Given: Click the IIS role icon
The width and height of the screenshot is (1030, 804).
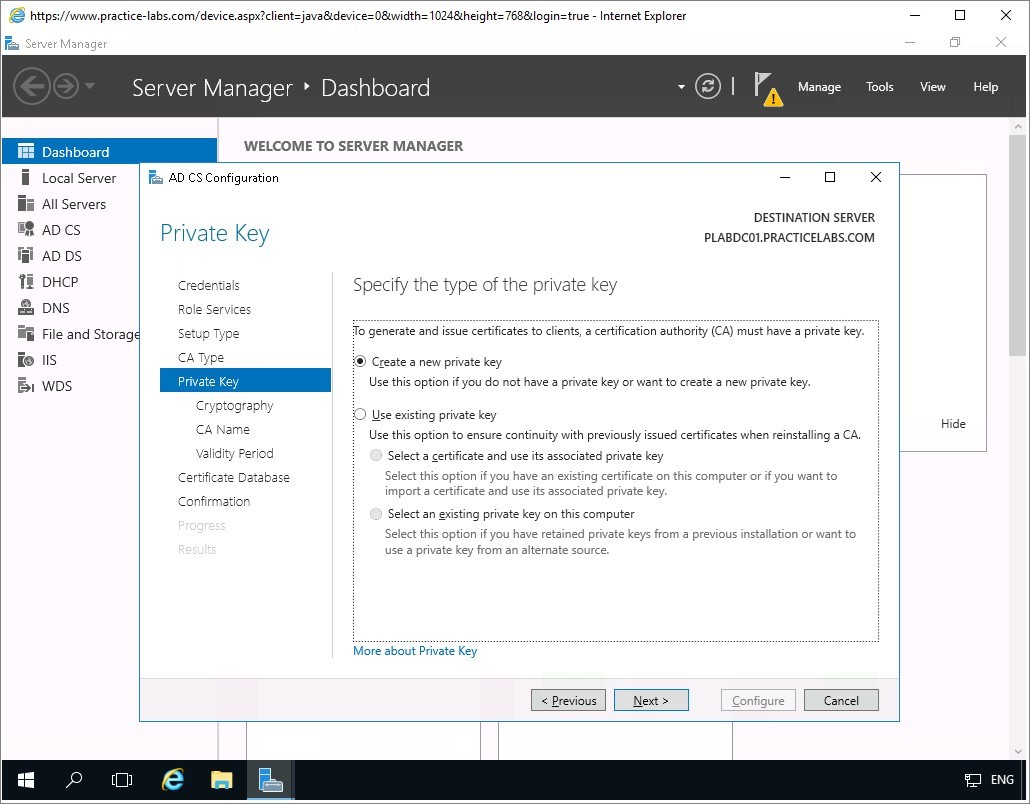Looking at the screenshot, I should click(26, 360).
